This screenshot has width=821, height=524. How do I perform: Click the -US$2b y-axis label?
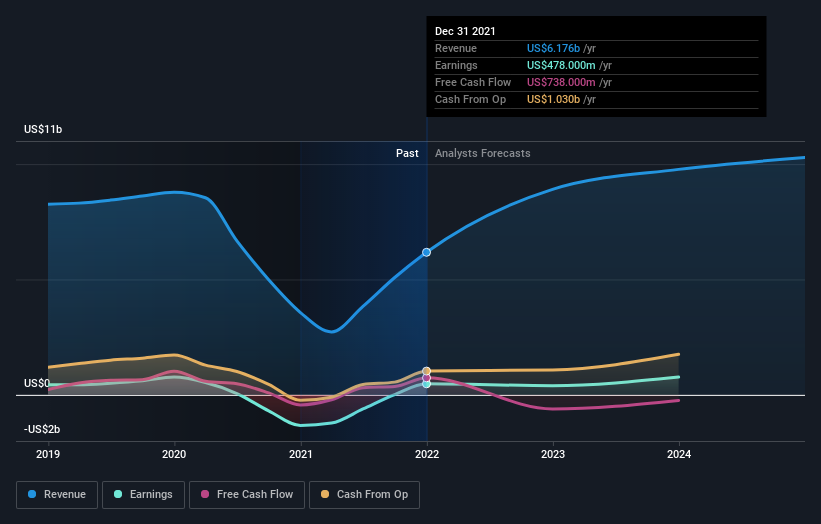click(42, 429)
